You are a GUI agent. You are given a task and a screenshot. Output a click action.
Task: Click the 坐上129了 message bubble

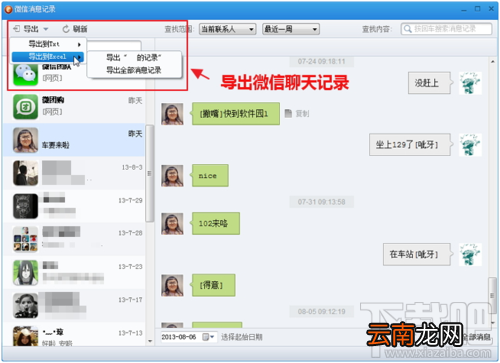411,145
